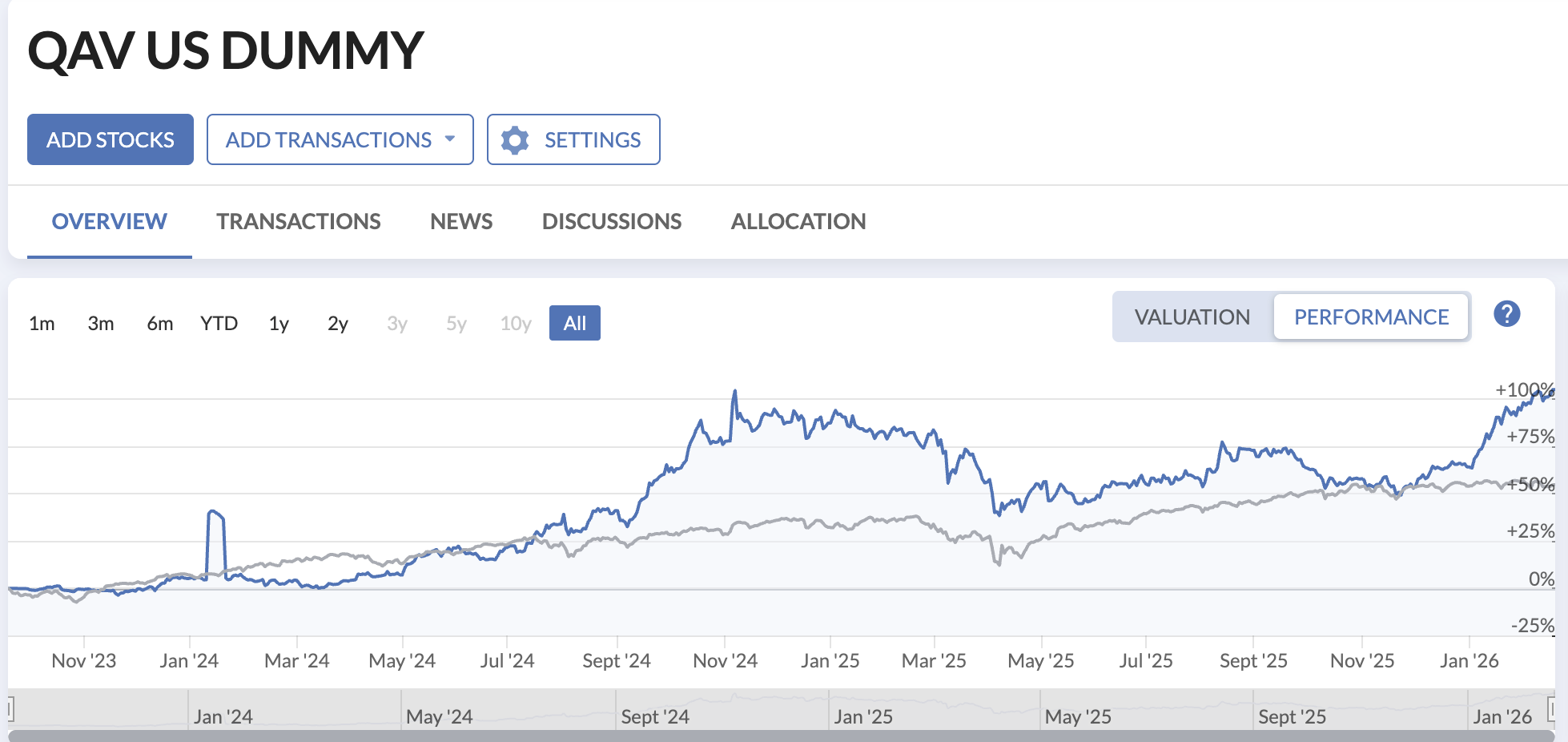Viewport: 1568px width, 742px height.
Task: View the NEWS tab
Action: (x=460, y=221)
